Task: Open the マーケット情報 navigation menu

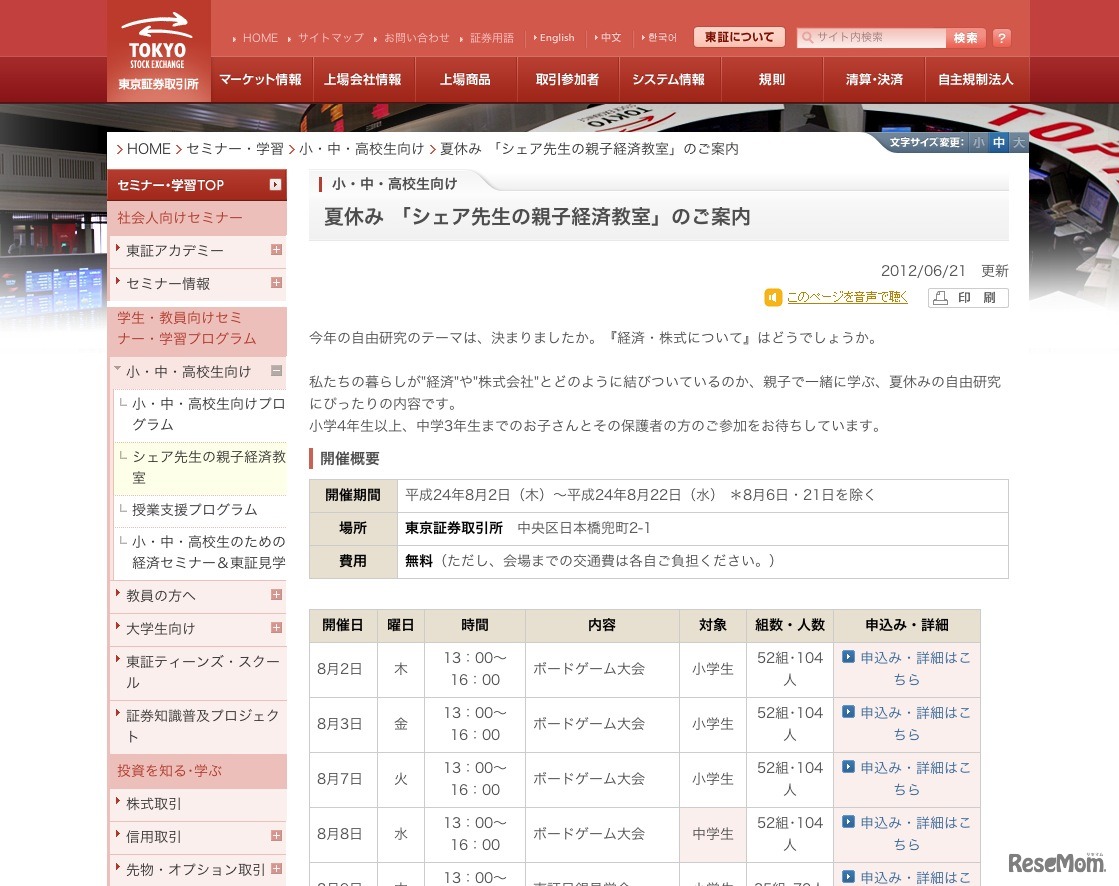Action: coord(260,79)
